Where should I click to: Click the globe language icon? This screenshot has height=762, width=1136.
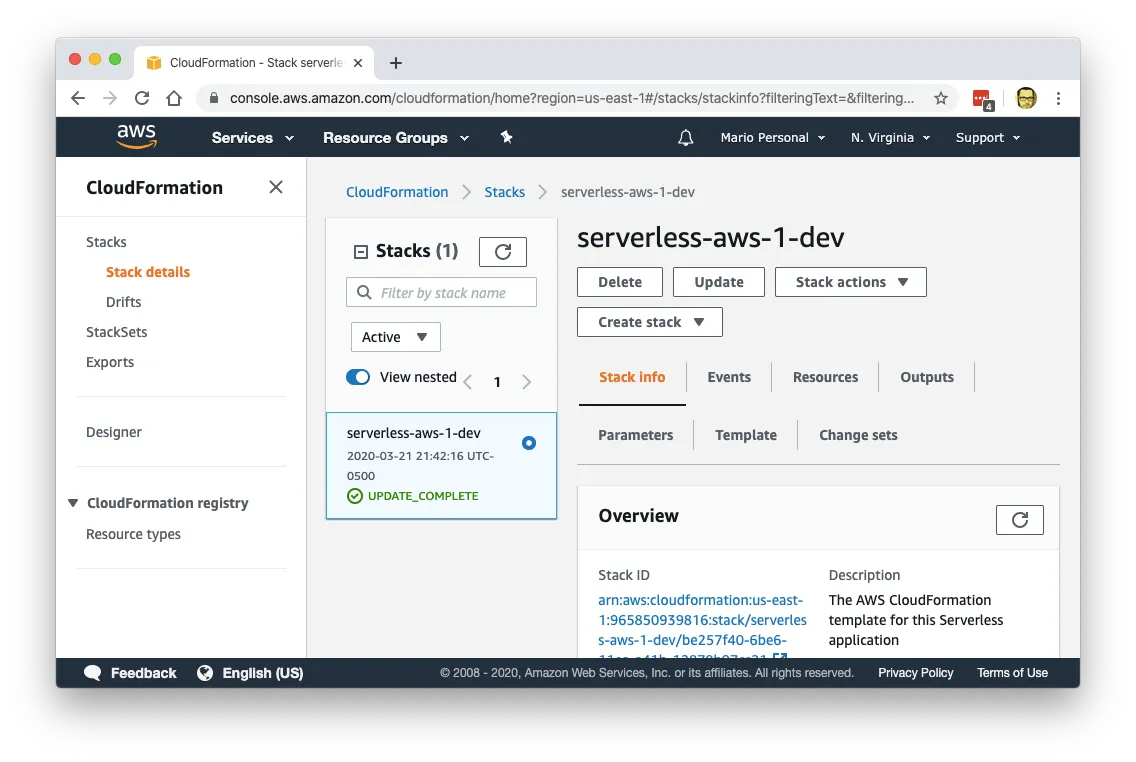tap(205, 673)
